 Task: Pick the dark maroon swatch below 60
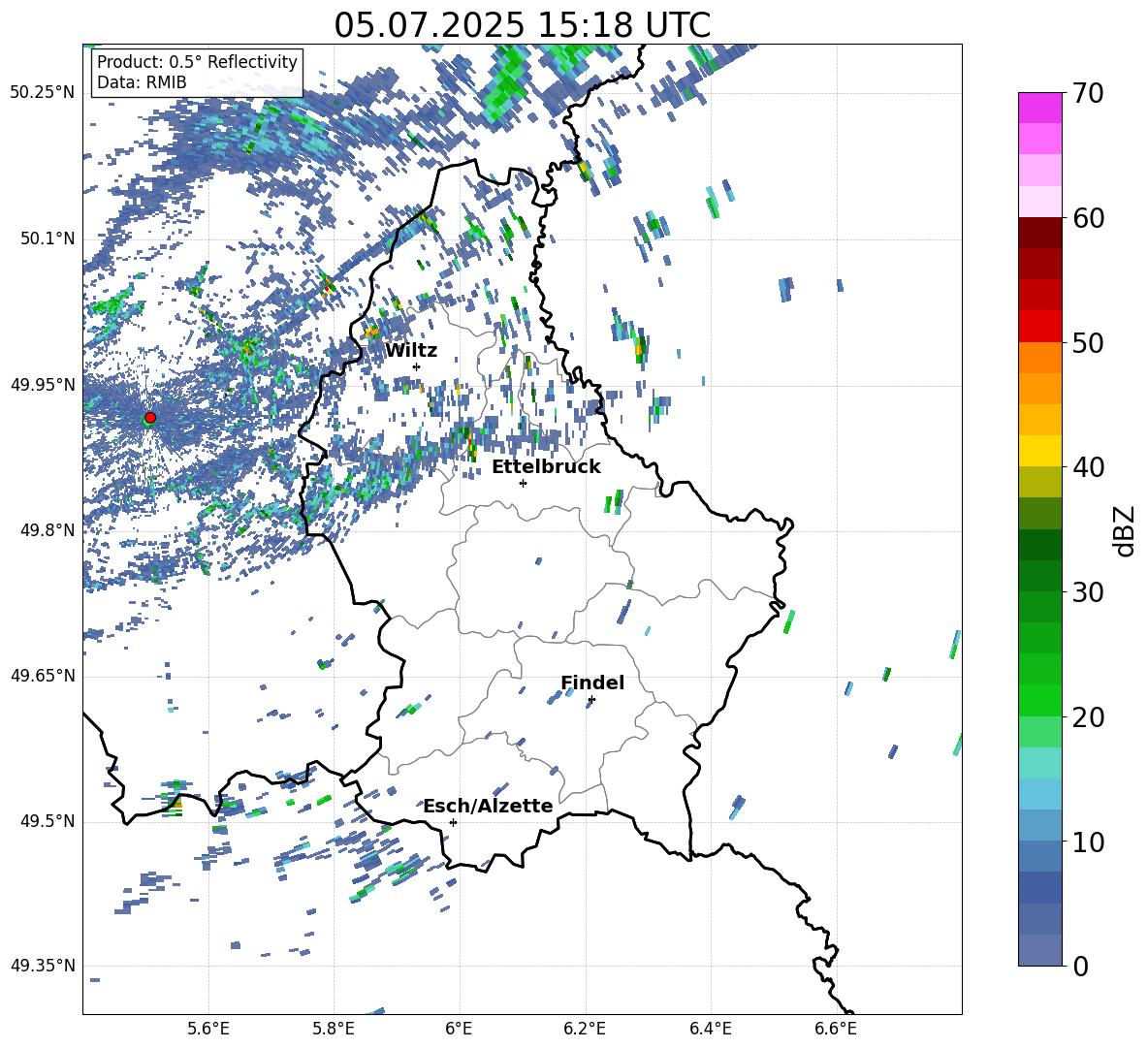1040,233
